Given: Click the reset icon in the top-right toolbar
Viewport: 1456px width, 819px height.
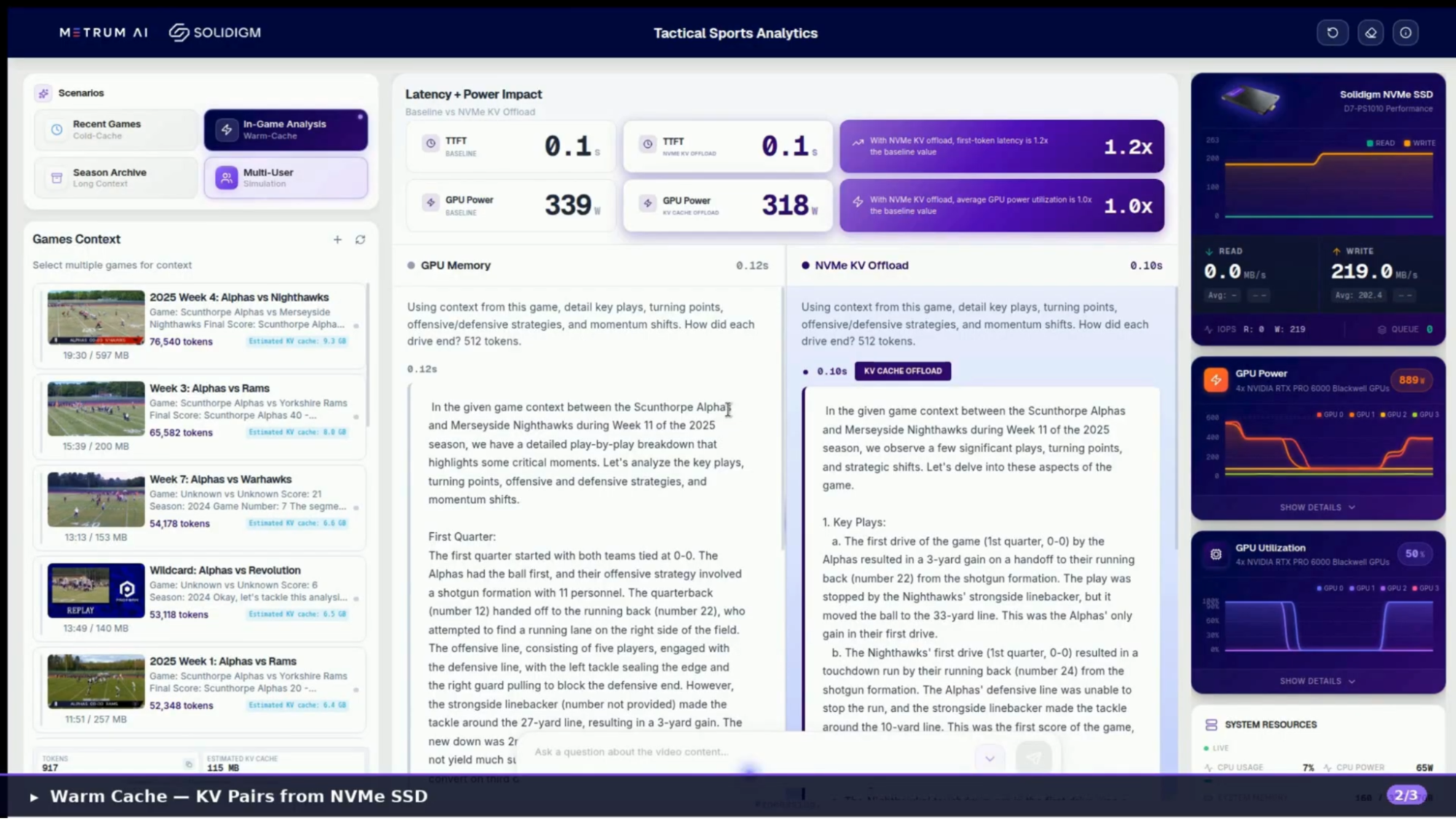Looking at the screenshot, I should pos(1333,32).
